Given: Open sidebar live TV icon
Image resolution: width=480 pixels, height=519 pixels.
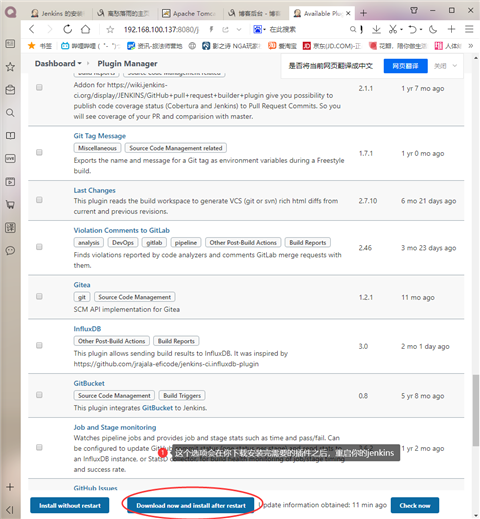Looking at the screenshot, I should [10, 159].
